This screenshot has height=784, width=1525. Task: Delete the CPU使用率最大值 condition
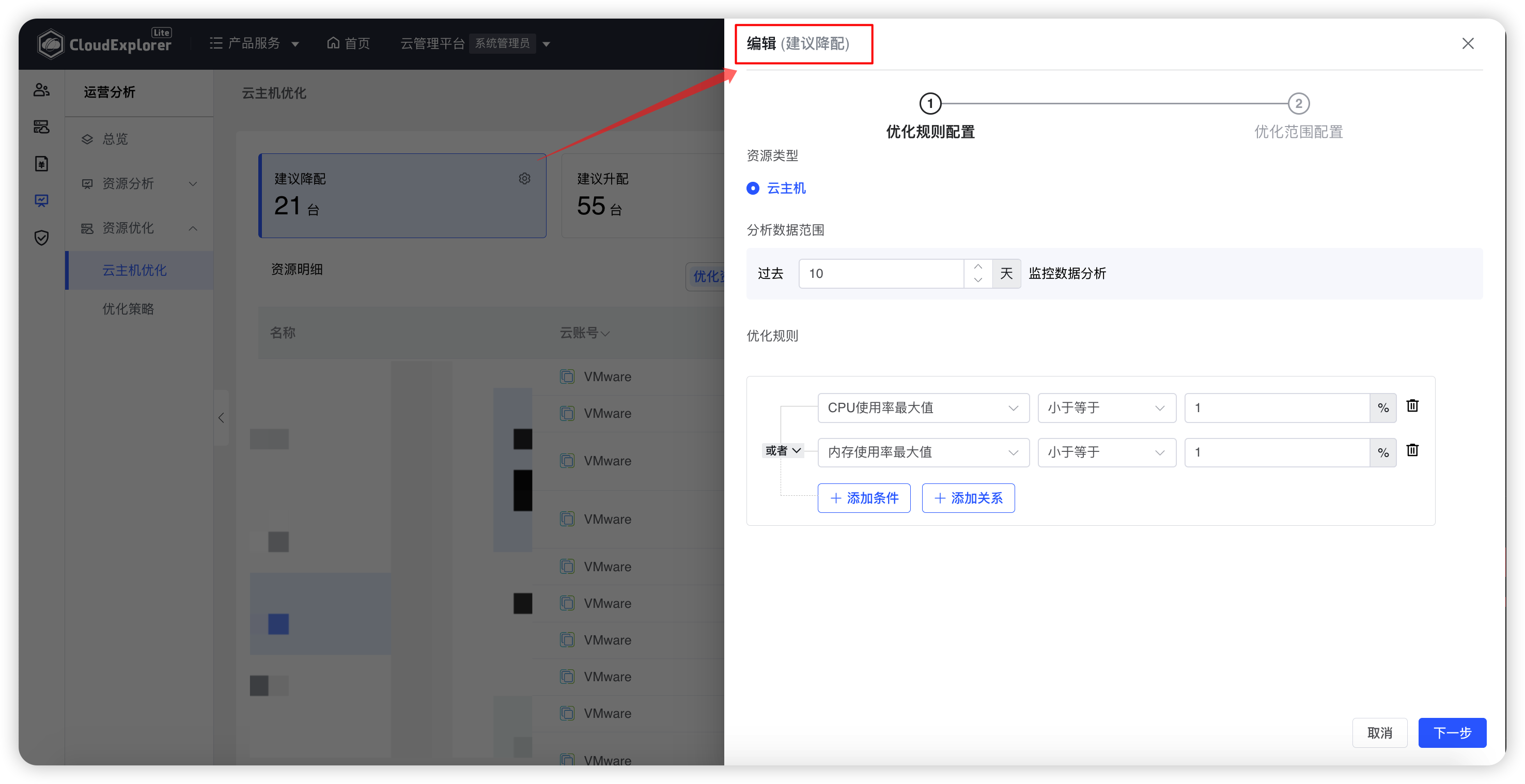(x=1412, y=406)
